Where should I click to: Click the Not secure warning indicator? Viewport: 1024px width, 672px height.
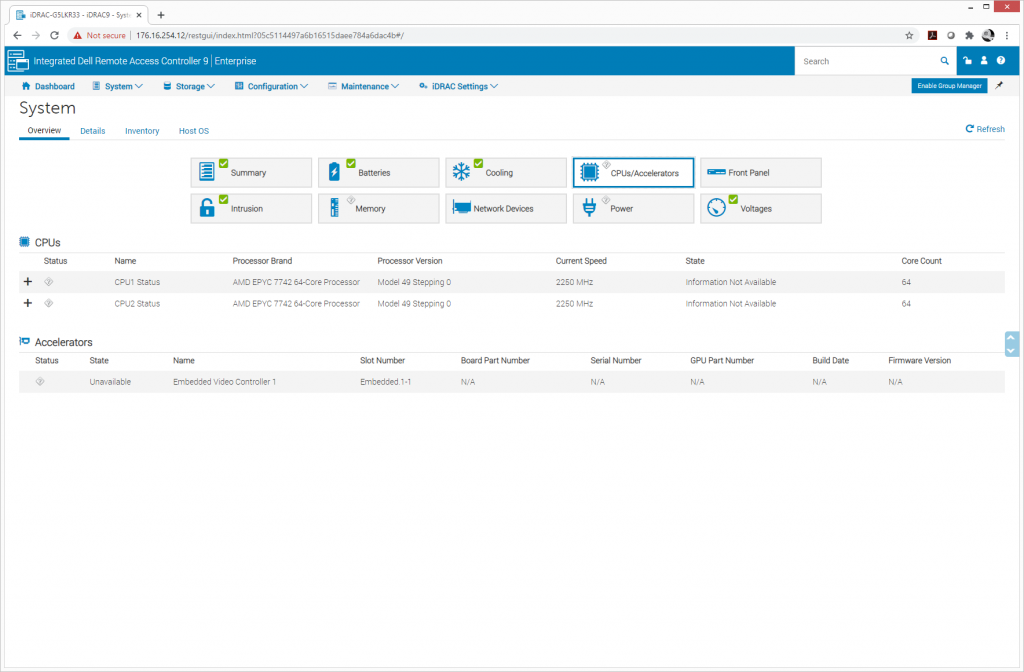tap(99, 35)
